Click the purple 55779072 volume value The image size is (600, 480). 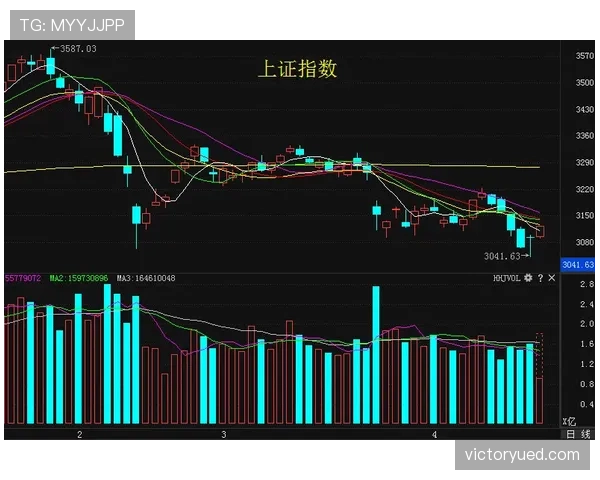pos(23,278)
